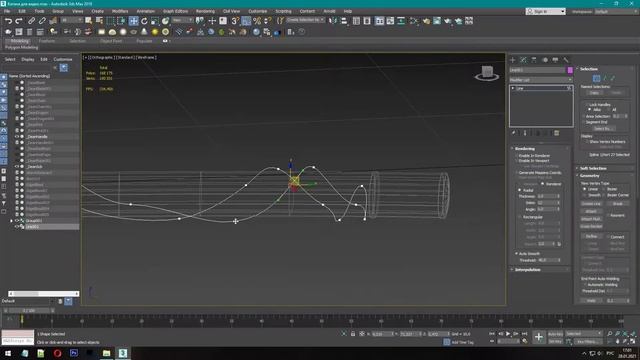640x360 pixels.
Task: Open the Display tab in command panel
Action: click(x=555, y=60)
